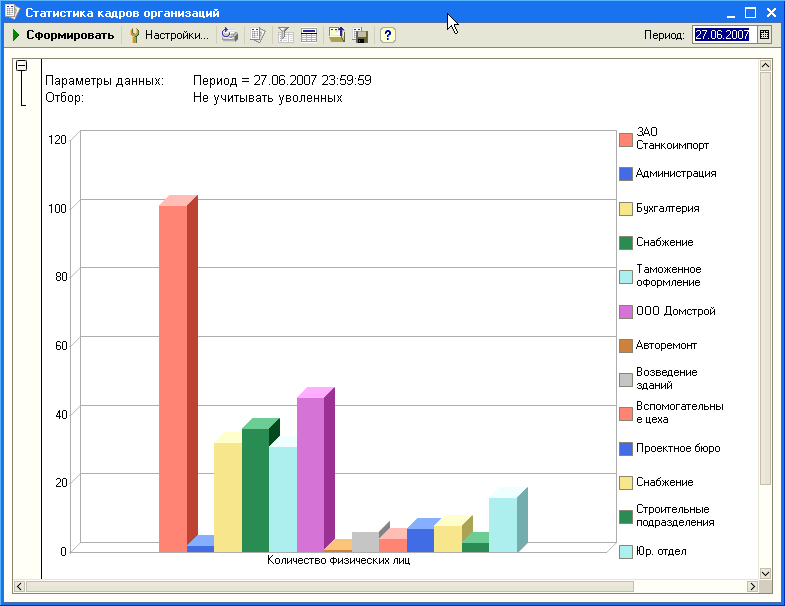Maximize the Статистика кадров организаций window
The width and height of the screenshot is (785, 606).
pos(750,13)
